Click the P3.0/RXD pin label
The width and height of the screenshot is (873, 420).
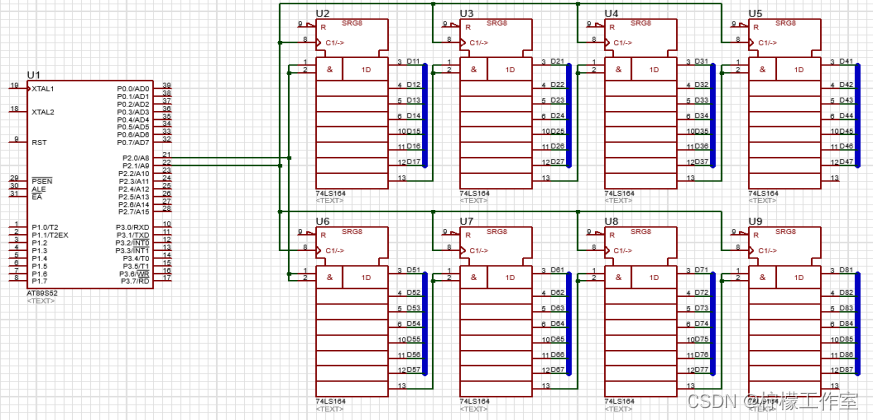(132, 227)
